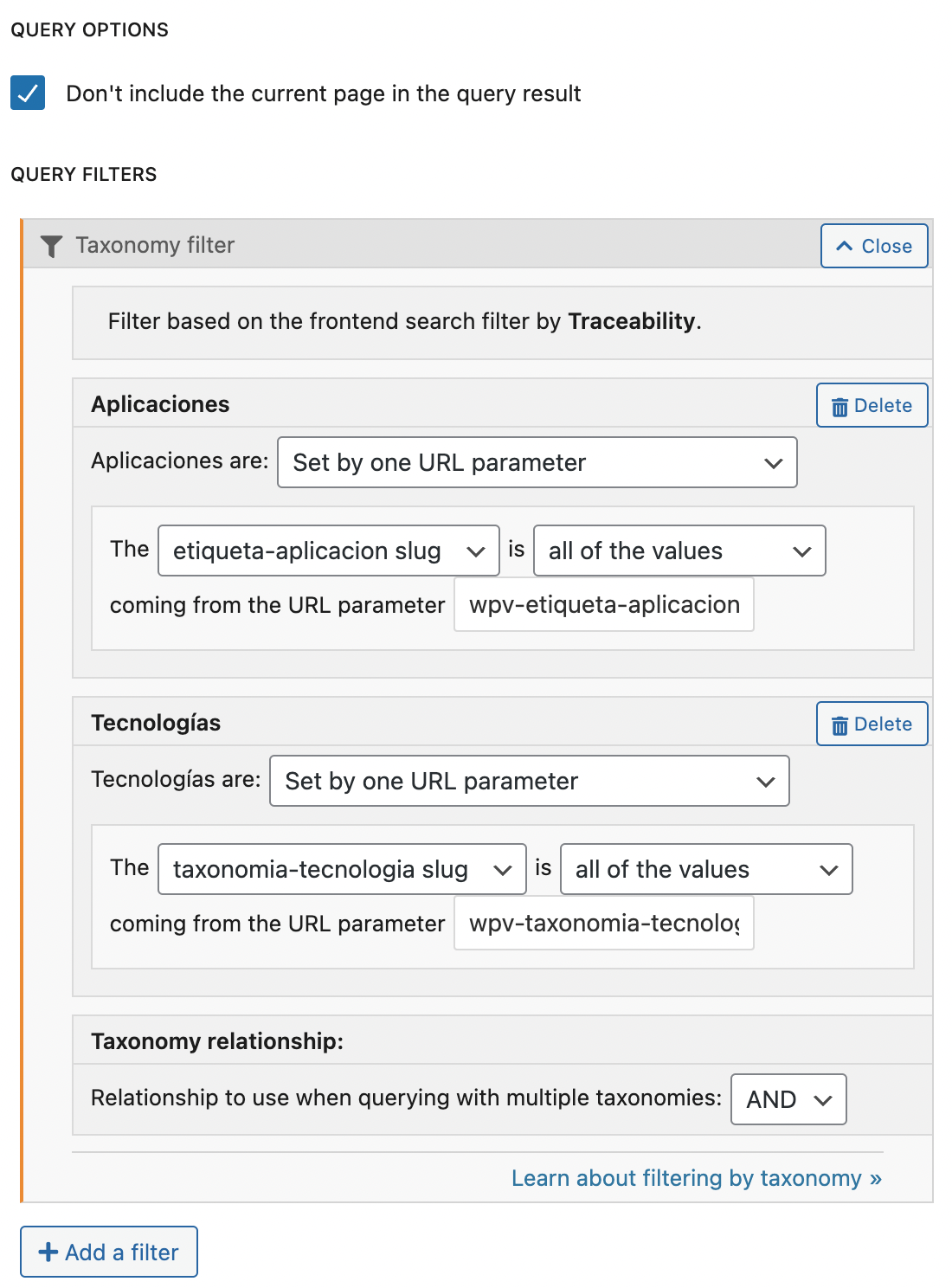
Task: Click the wpv-taxonomia-tecnologia URL parameter field
Action: [604, 923]
